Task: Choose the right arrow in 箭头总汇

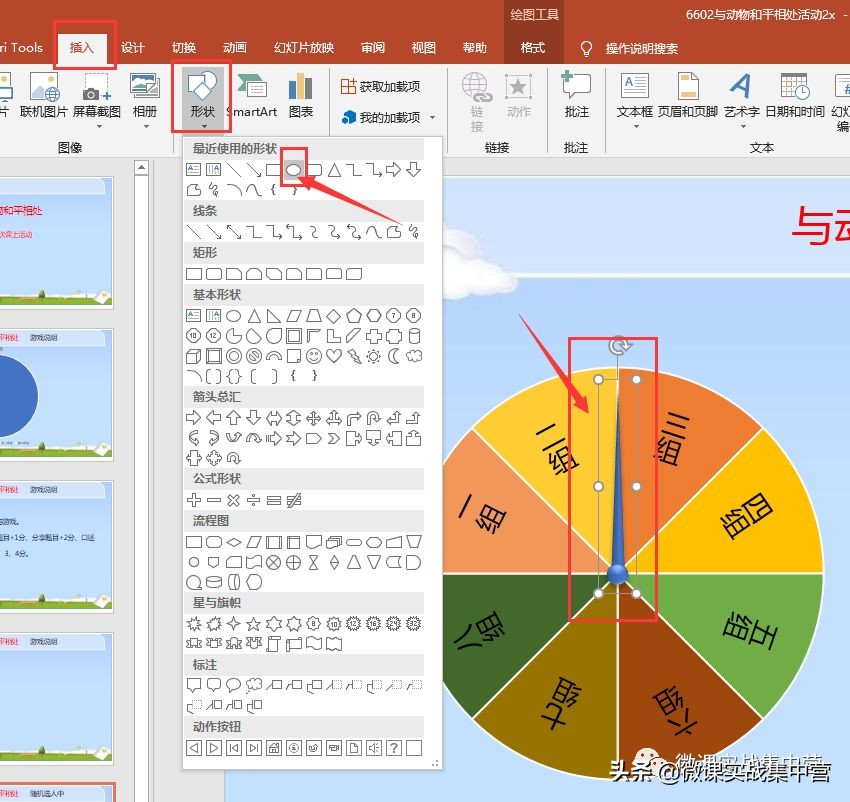Action: coord(194,418)
